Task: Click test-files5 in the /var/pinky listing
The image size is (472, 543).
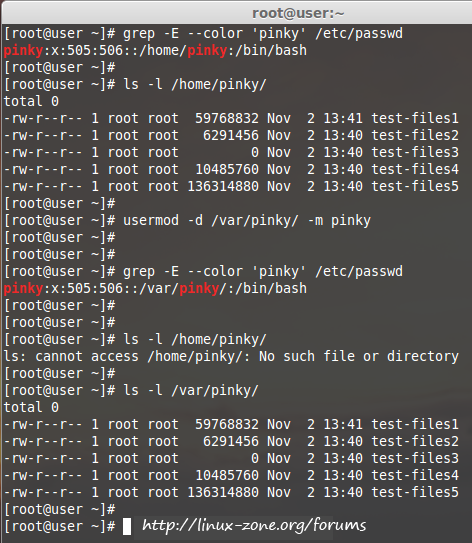Action: (x=415, y=492)
